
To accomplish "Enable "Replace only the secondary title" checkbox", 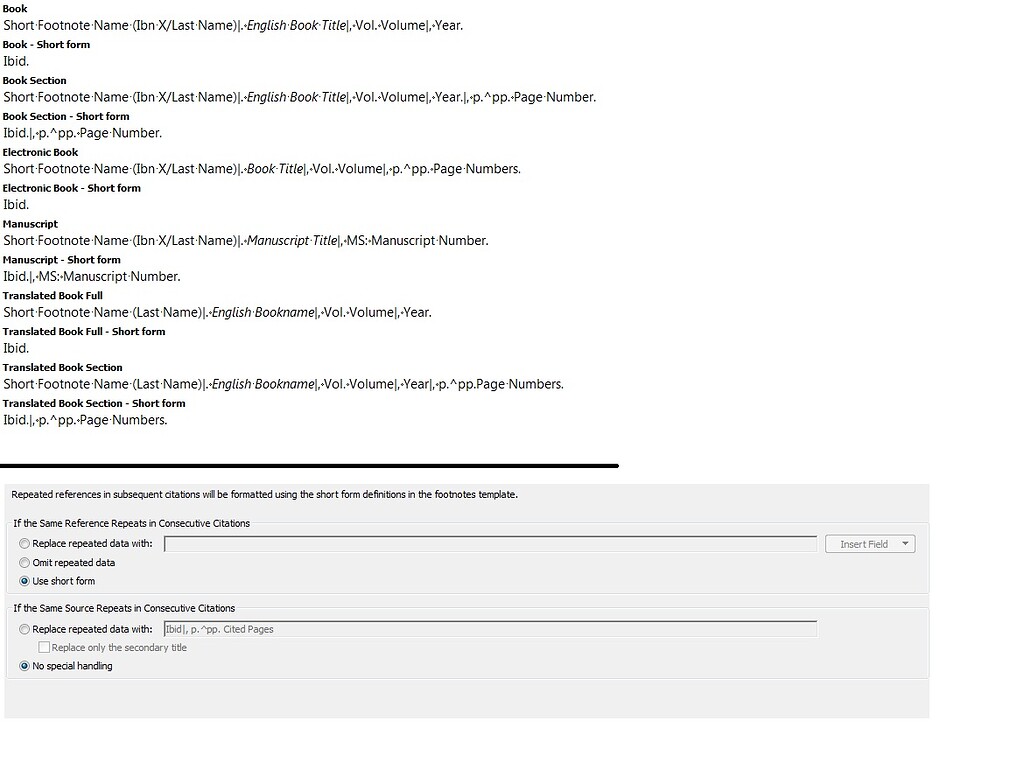I will [44, 647].
